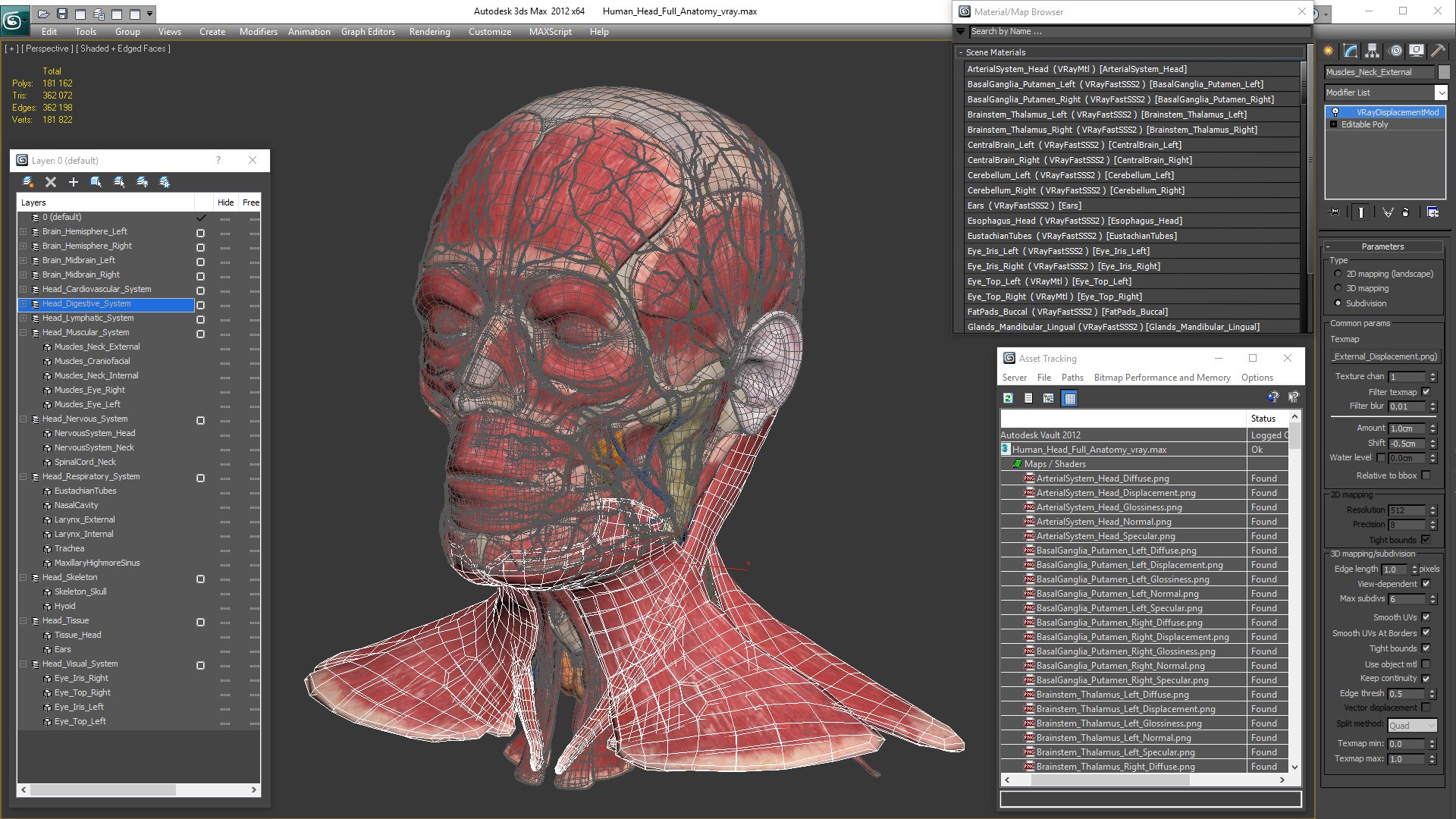
Task: Open the Modifier List dropdown
Action: point(1441,93)
